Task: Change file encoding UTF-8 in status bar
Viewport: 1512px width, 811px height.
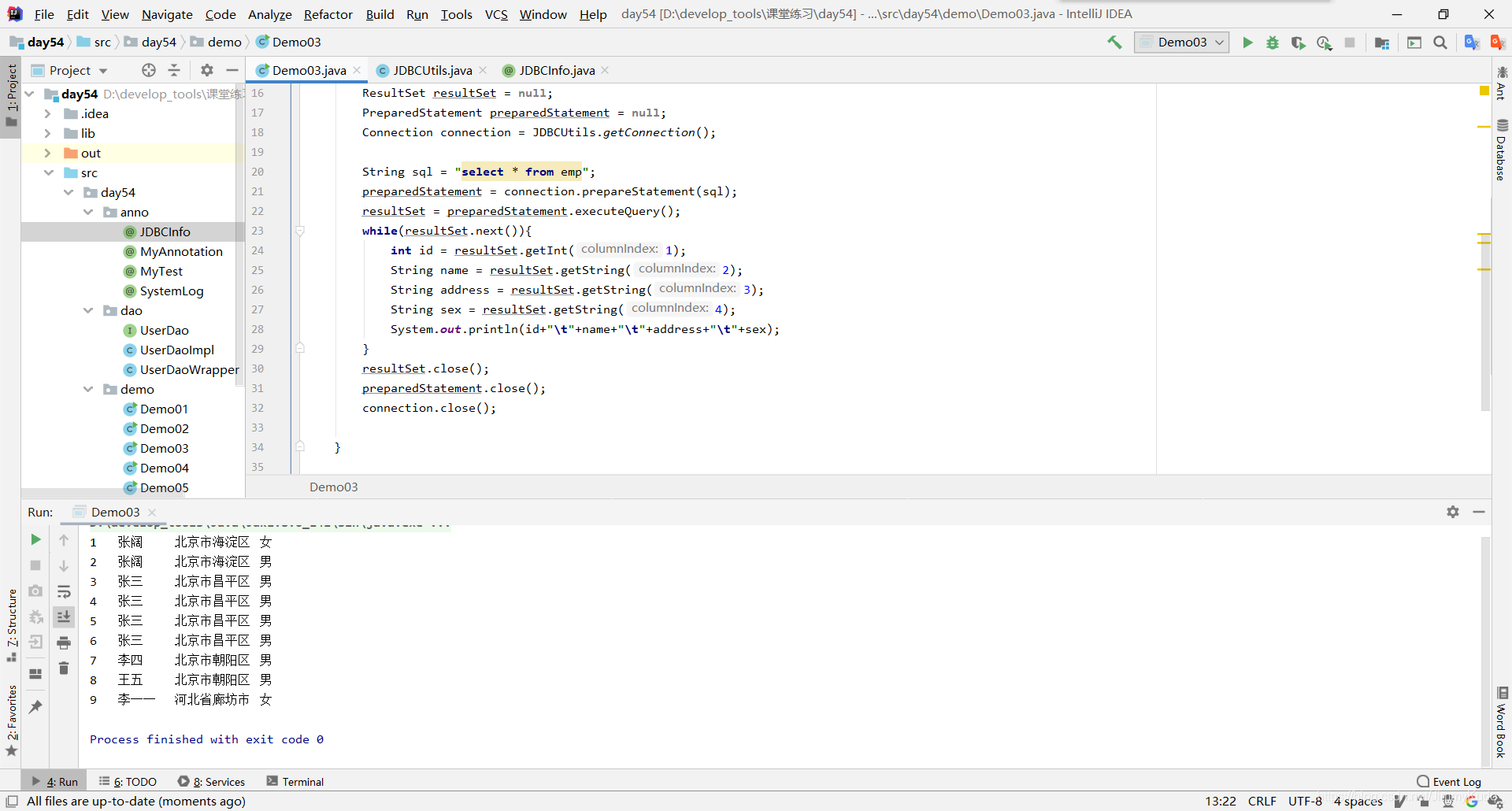Action: coord(1305,802)
